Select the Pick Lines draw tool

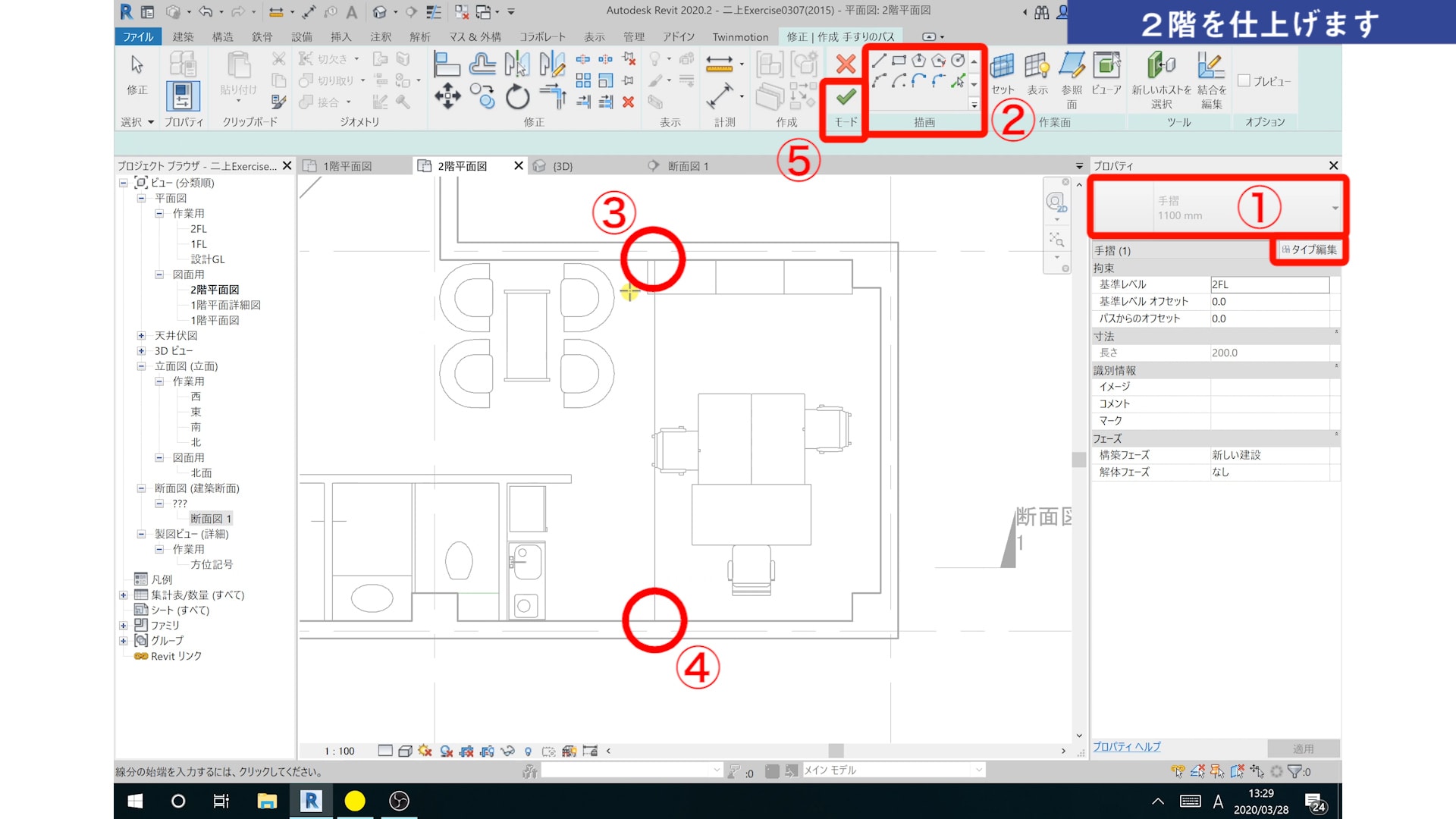point(958,80)
